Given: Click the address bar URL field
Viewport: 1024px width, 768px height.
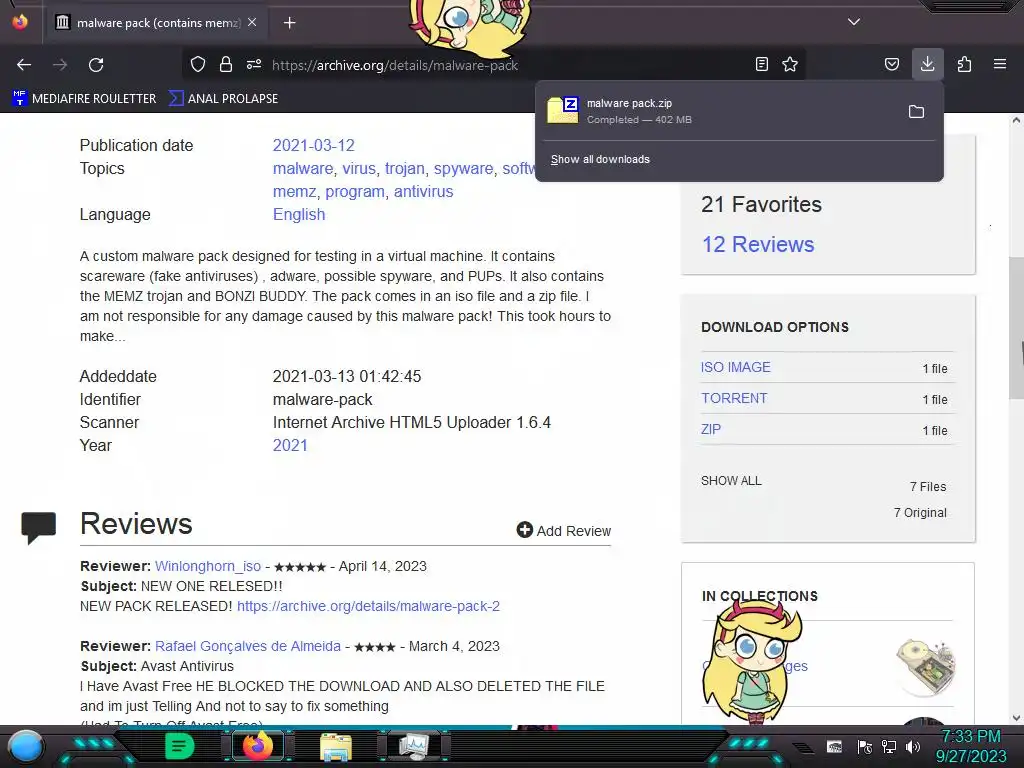Looking at the screenshot, I should (x=394, y=65).
